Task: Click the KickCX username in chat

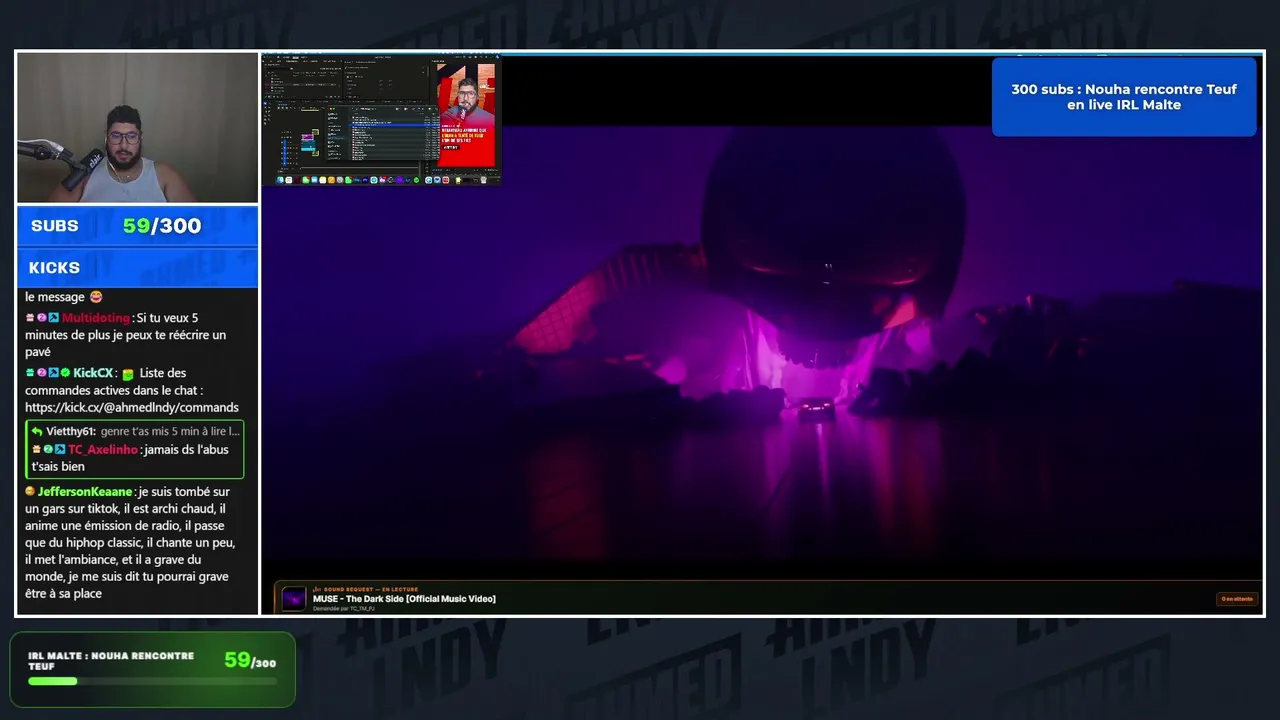Action: coord(93,373)
